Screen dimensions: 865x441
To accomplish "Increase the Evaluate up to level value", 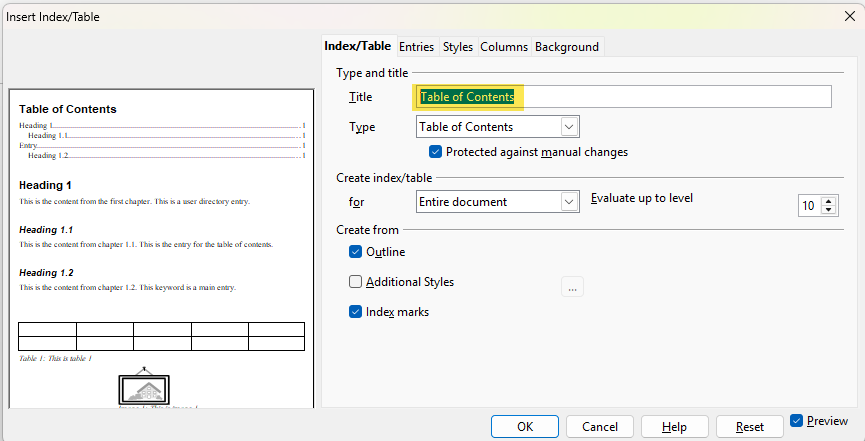I will 828,201.
